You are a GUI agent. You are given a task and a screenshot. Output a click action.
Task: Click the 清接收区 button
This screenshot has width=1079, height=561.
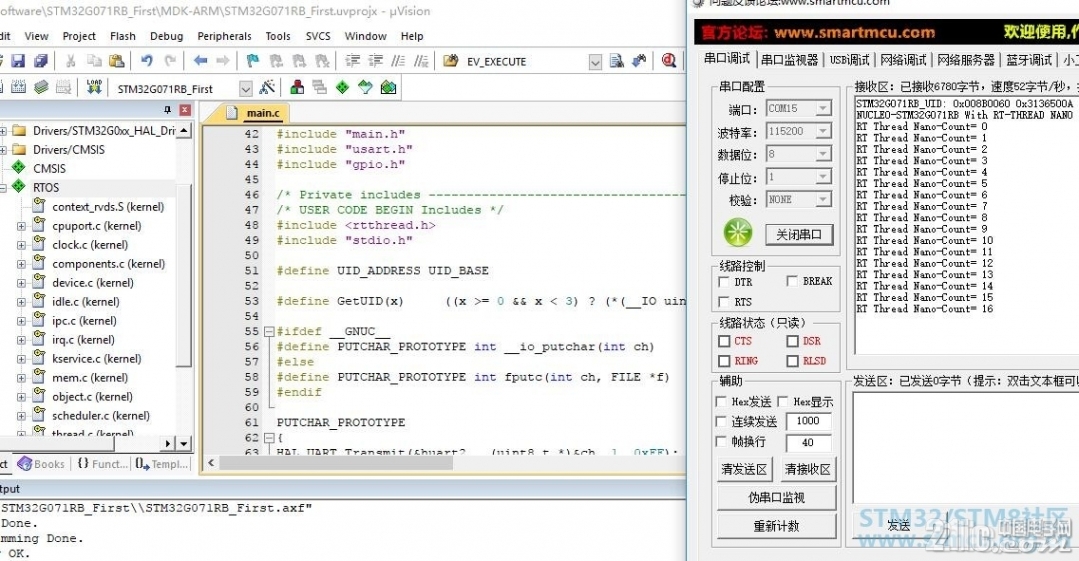(x=808, y=469)
